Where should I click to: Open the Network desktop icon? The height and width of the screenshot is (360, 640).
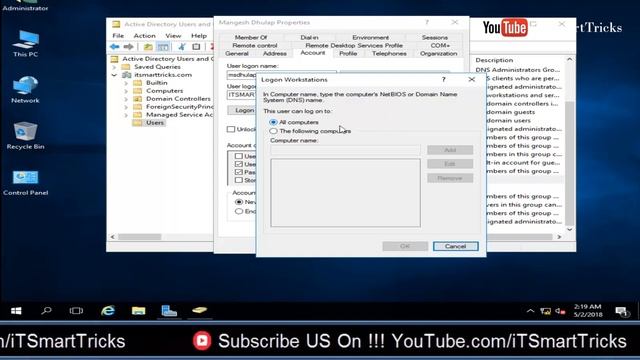point(25,90)
